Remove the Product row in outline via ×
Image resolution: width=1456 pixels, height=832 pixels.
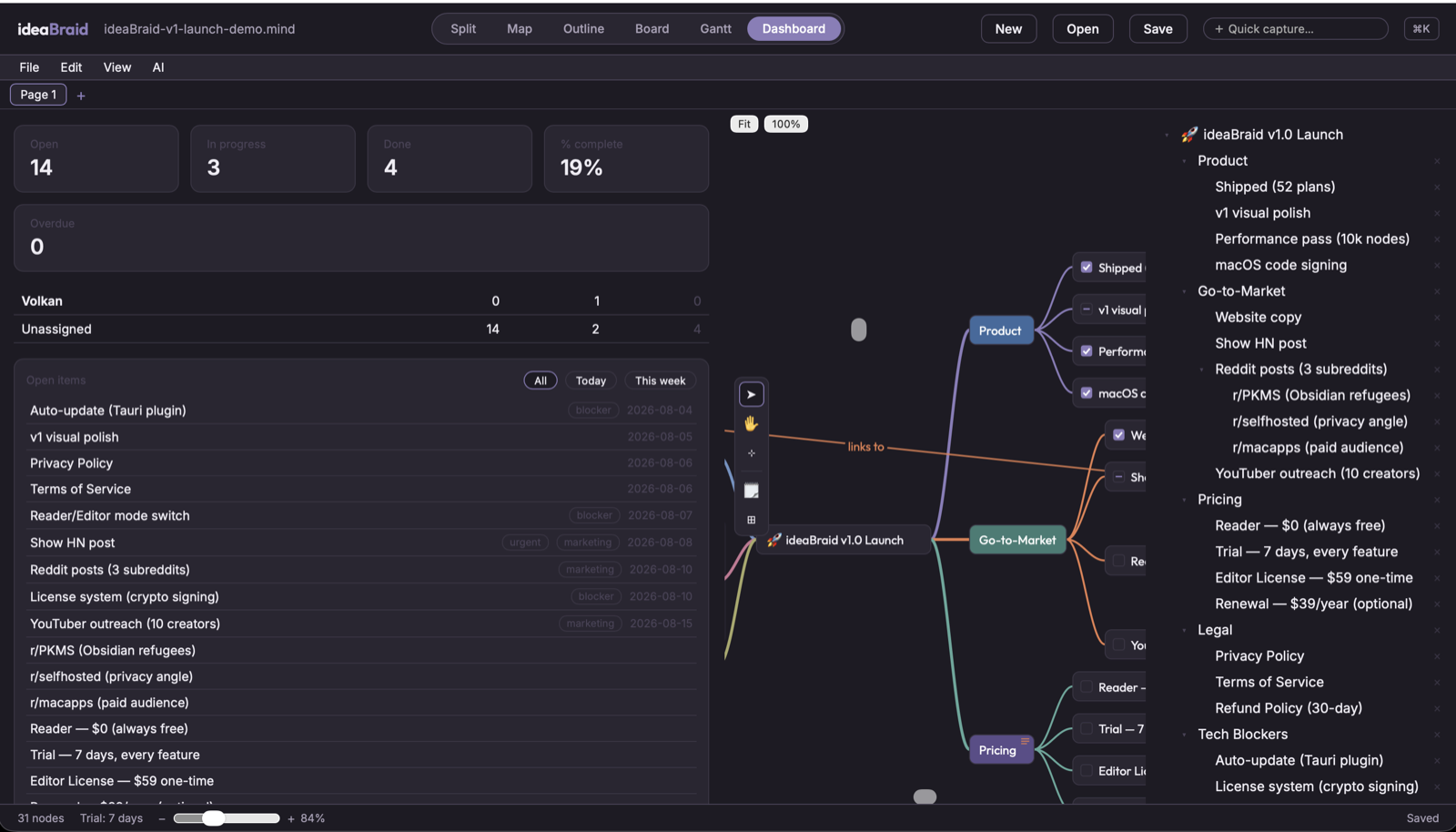pyautogui.click(x=1437, y=161)
